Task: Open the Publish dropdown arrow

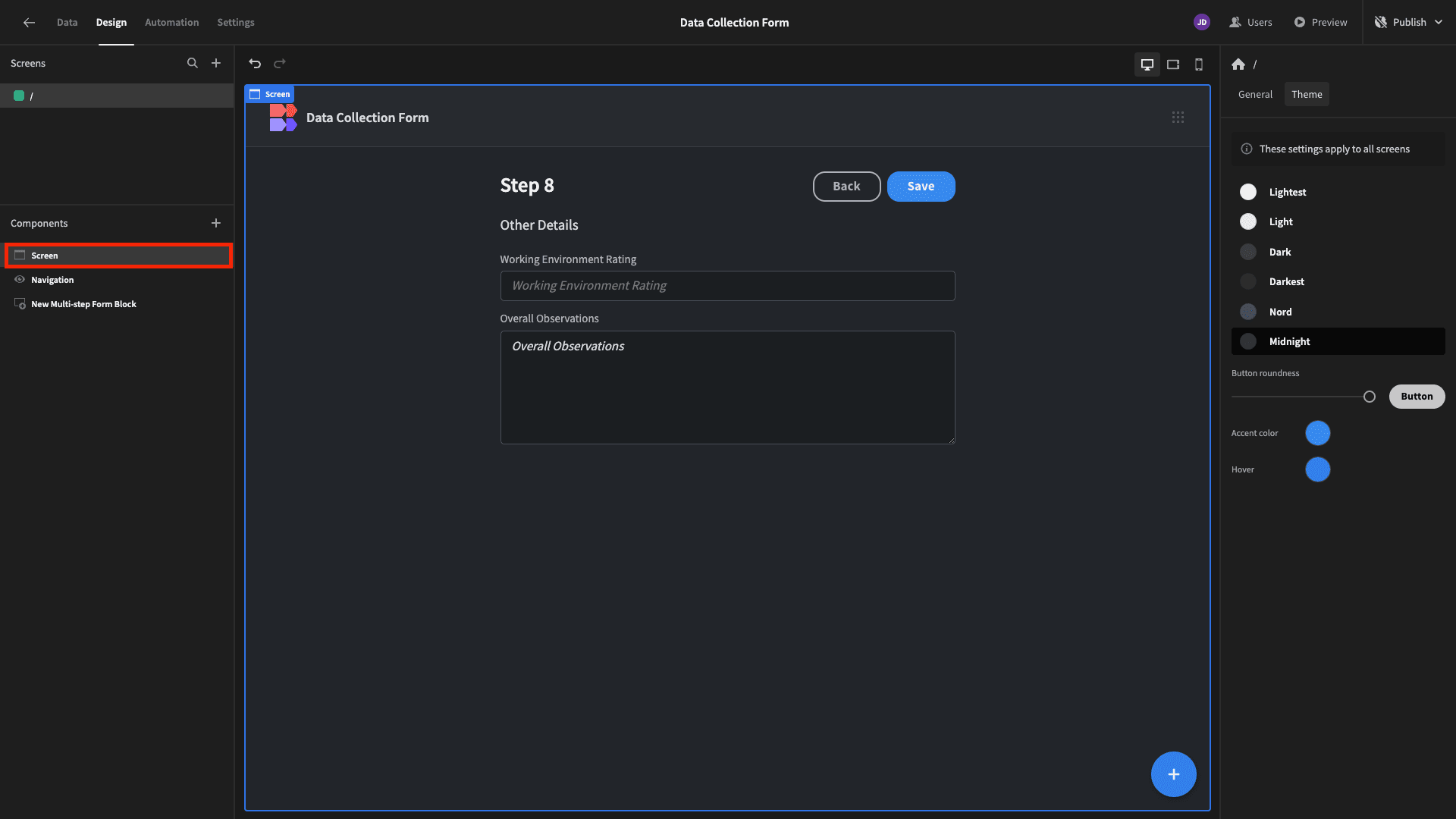Action: pyautogui.click(x=1439, y=23)
